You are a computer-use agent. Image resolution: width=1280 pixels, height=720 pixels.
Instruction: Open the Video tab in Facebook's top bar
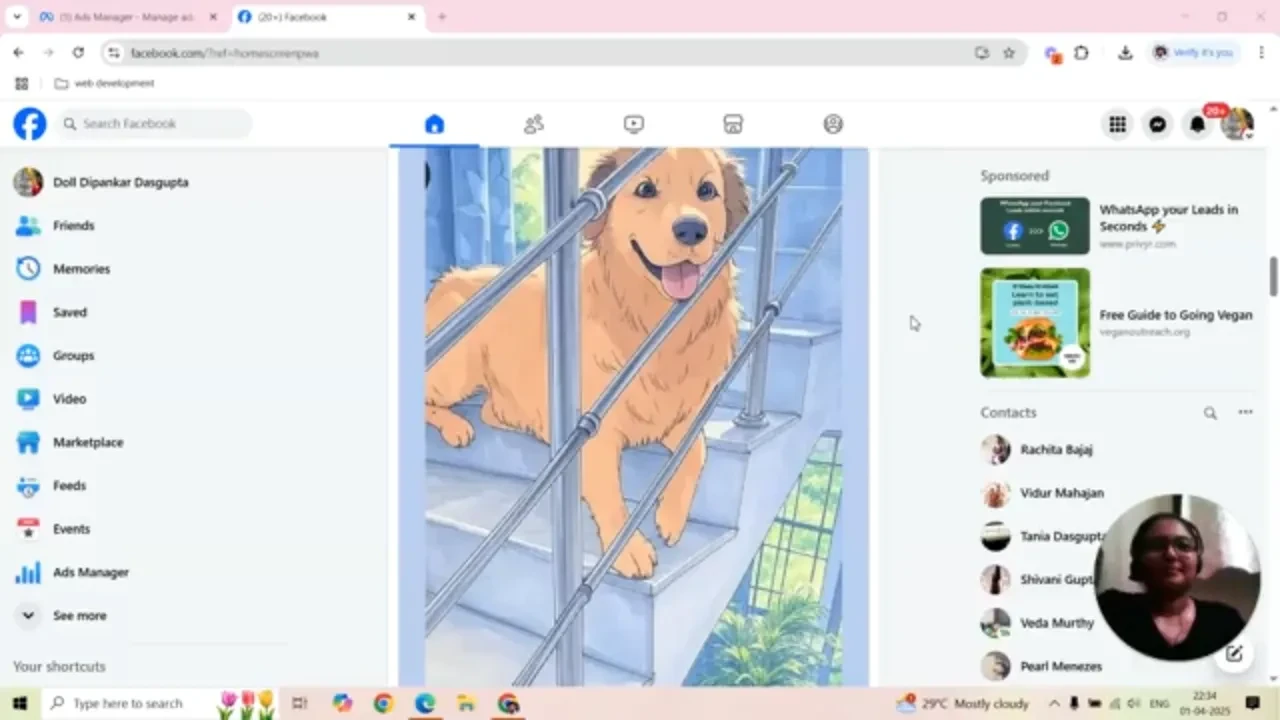[633, 124]
